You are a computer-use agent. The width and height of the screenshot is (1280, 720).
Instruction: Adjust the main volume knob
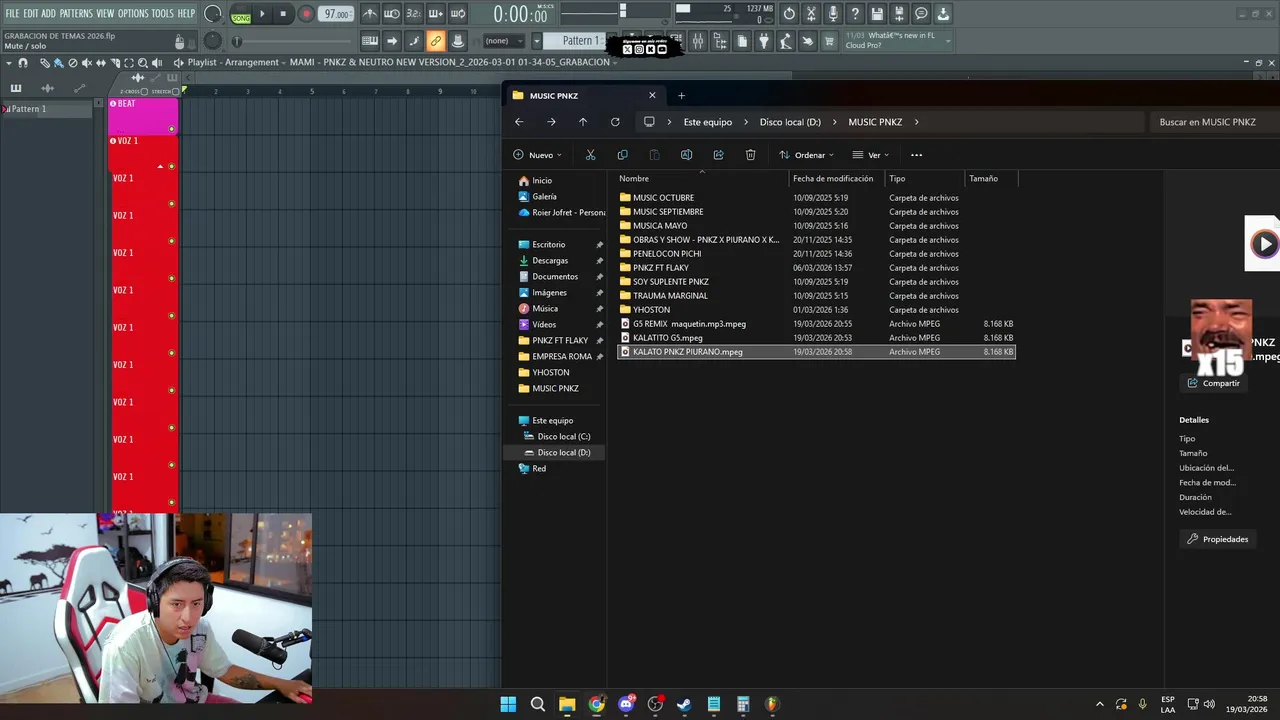pyautogui.click(x=213, y=14)
